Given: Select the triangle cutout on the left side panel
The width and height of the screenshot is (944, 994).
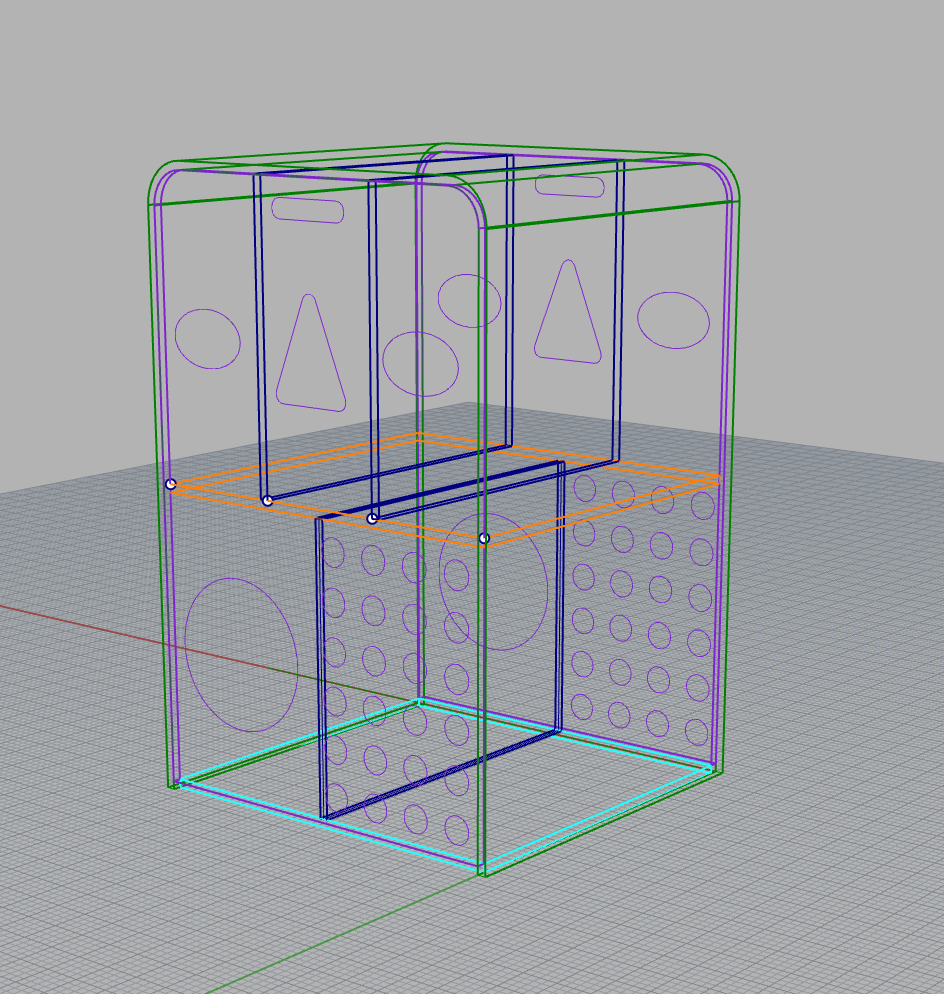Looking at the screenshot, I should click(311, 353).
